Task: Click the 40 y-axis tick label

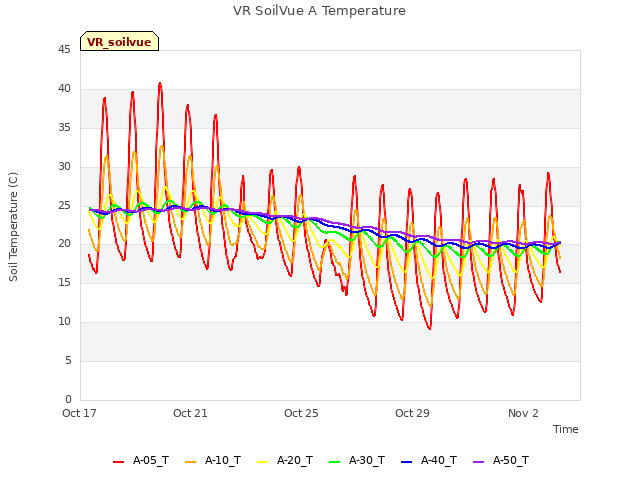Action: pyautogui.click(x=64, y=89)
